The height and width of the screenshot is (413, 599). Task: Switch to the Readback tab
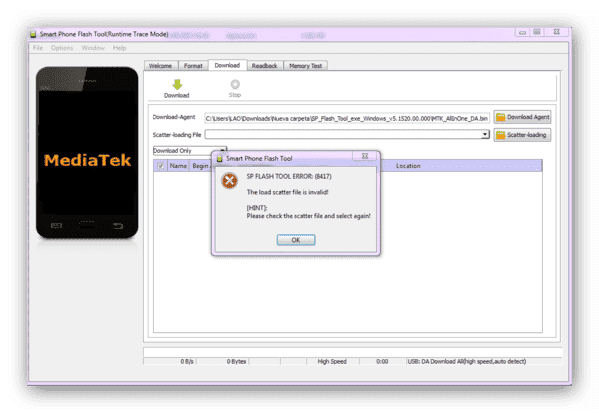(264, 66)
